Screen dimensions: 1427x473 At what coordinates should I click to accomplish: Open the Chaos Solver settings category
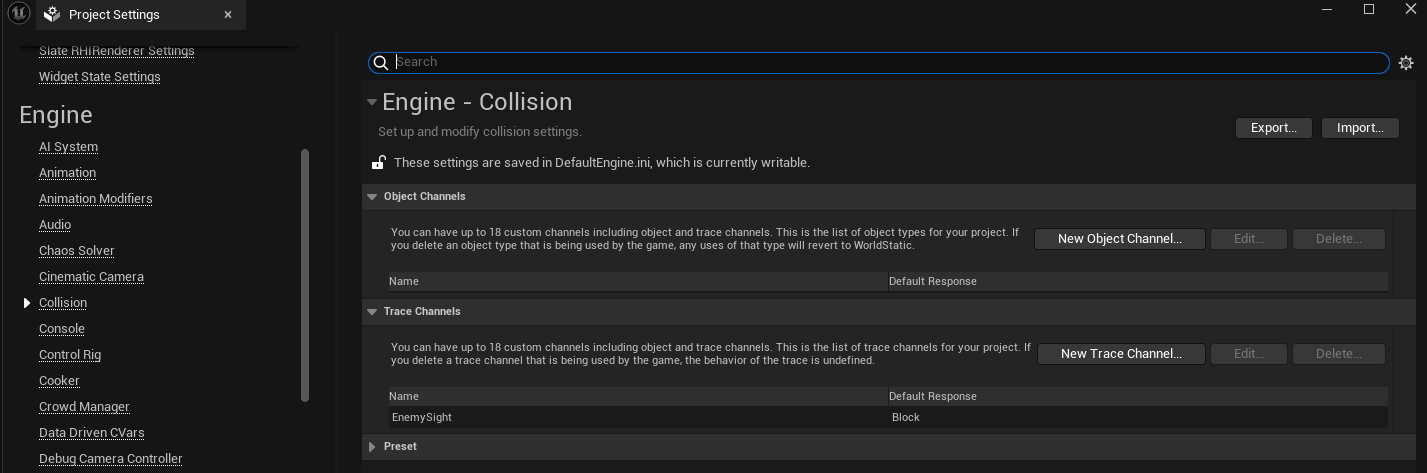(76, 251)
